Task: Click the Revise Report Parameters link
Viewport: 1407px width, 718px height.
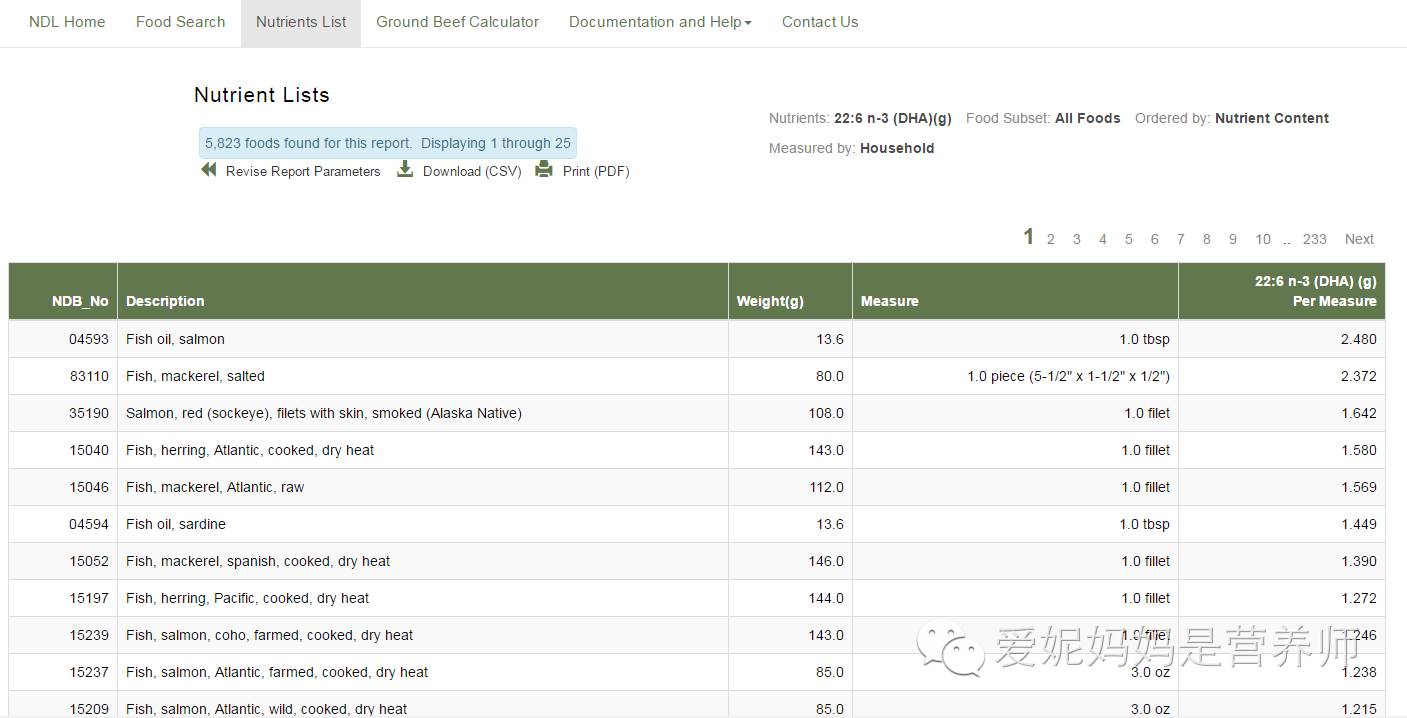Action: pos(303,171)
